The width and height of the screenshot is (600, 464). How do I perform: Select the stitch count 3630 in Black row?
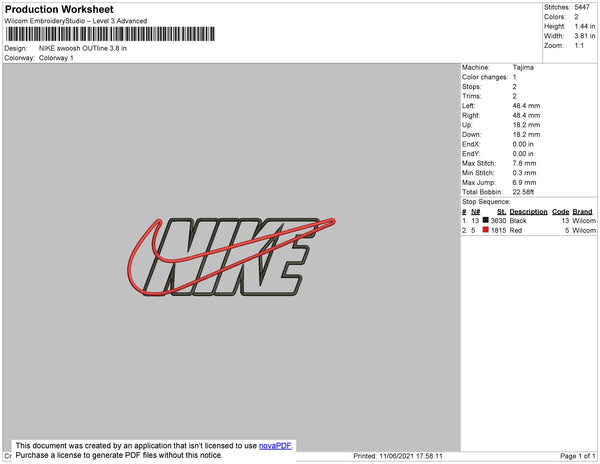click(499, 221)
